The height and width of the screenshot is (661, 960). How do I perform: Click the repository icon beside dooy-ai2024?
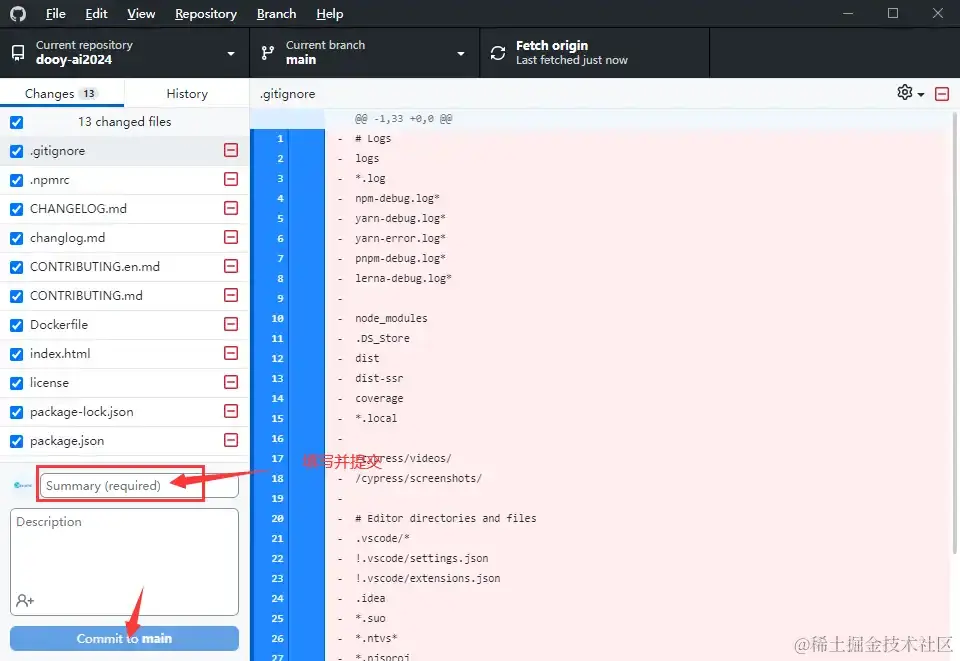point(18,53)
